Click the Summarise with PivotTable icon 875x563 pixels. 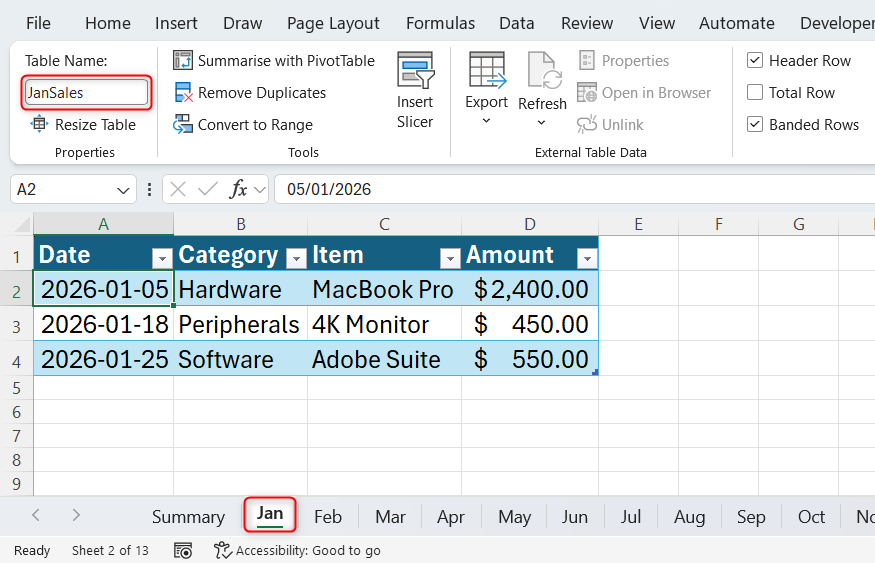pos(182,60)
